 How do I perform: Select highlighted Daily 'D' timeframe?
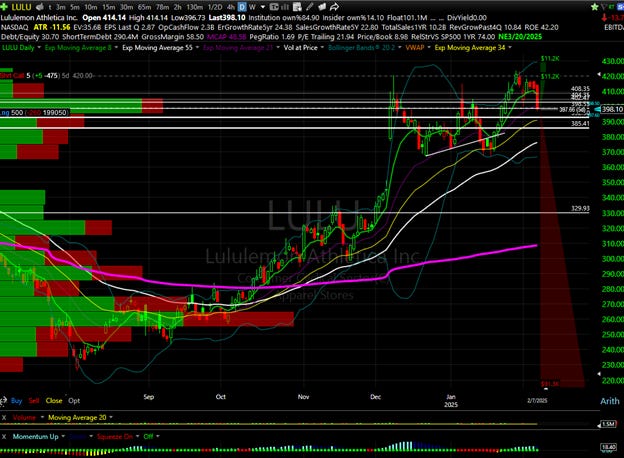click(242, 7)
